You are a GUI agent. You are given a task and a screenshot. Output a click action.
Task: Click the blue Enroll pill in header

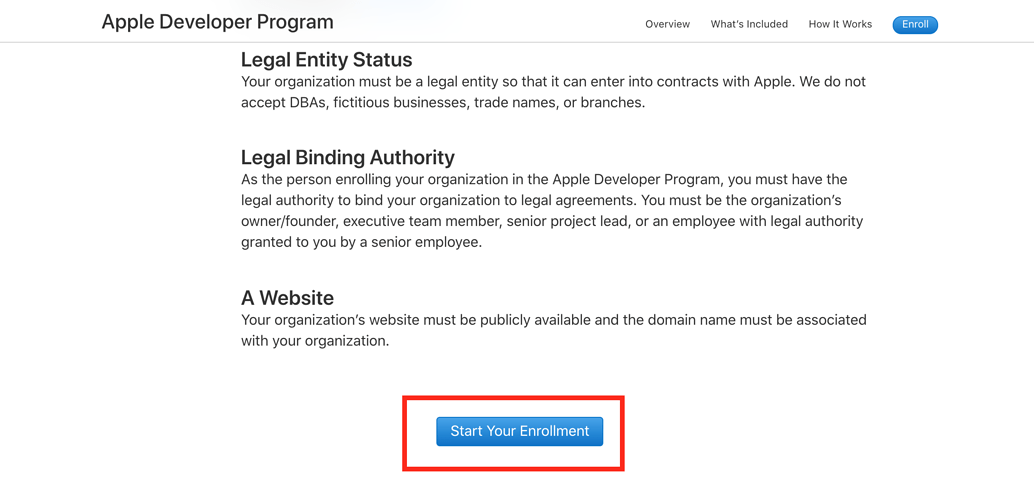[x=915, y=25]
